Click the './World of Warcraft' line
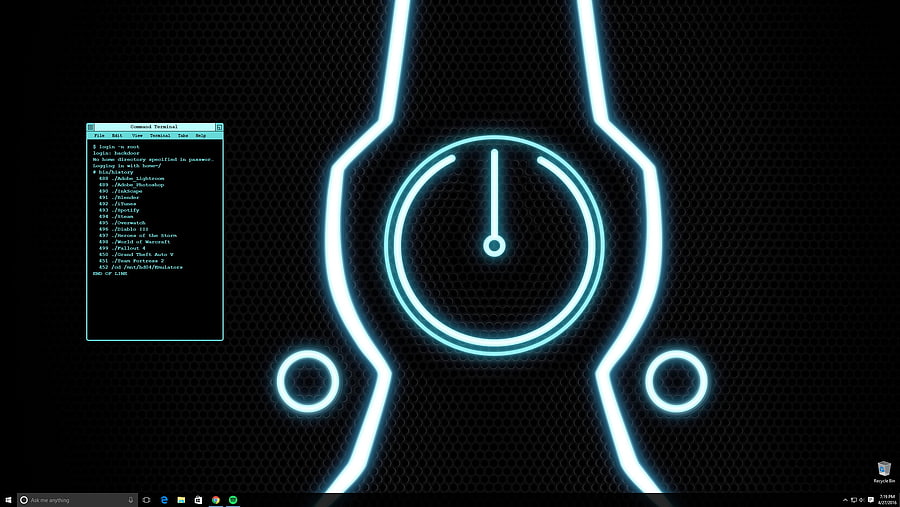The height and width of the screenshot is (507, 900). pos(135,242)
